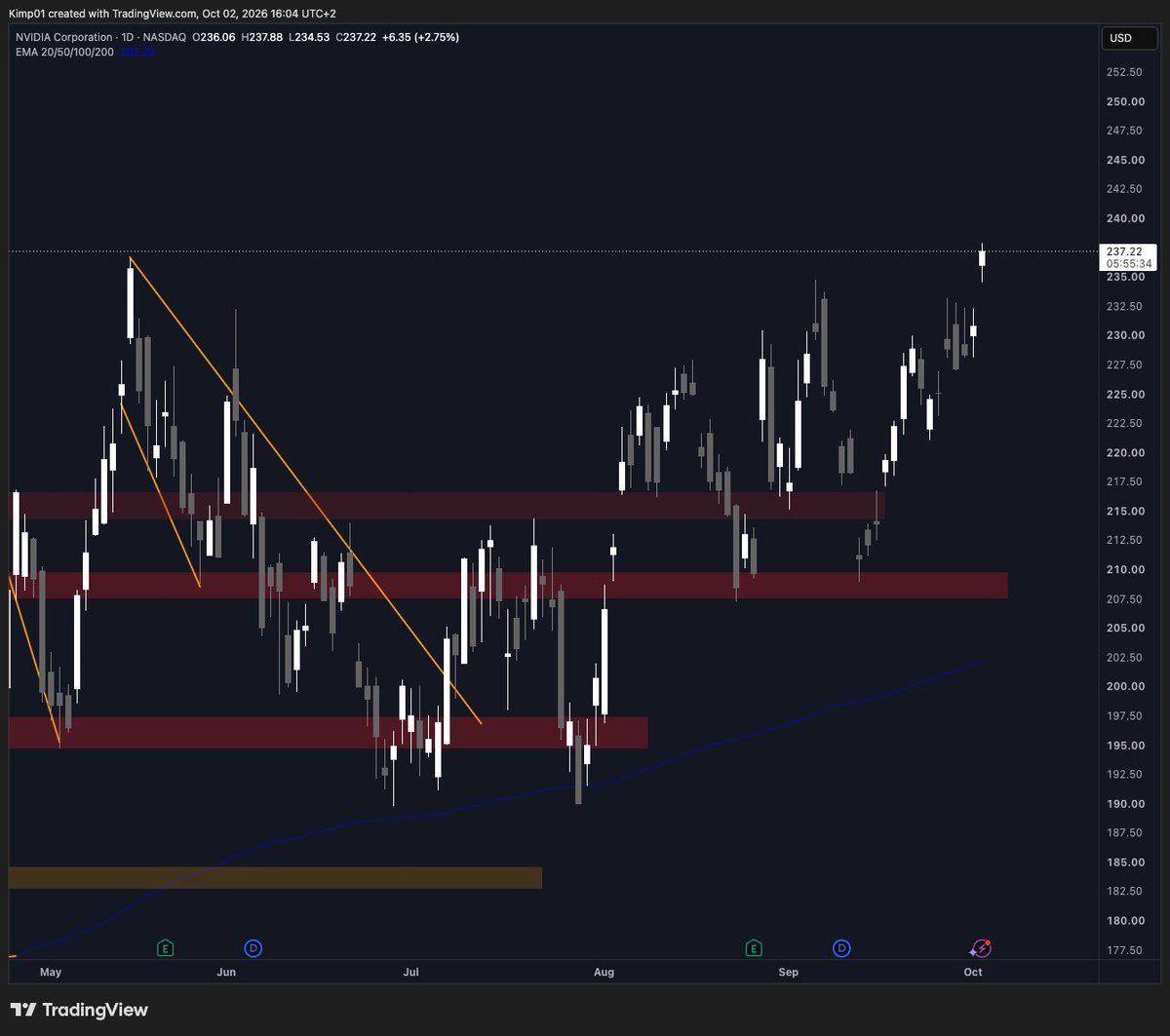Click the 177.50 price axis label
1170x1036 pixels.
(1125, 949)
